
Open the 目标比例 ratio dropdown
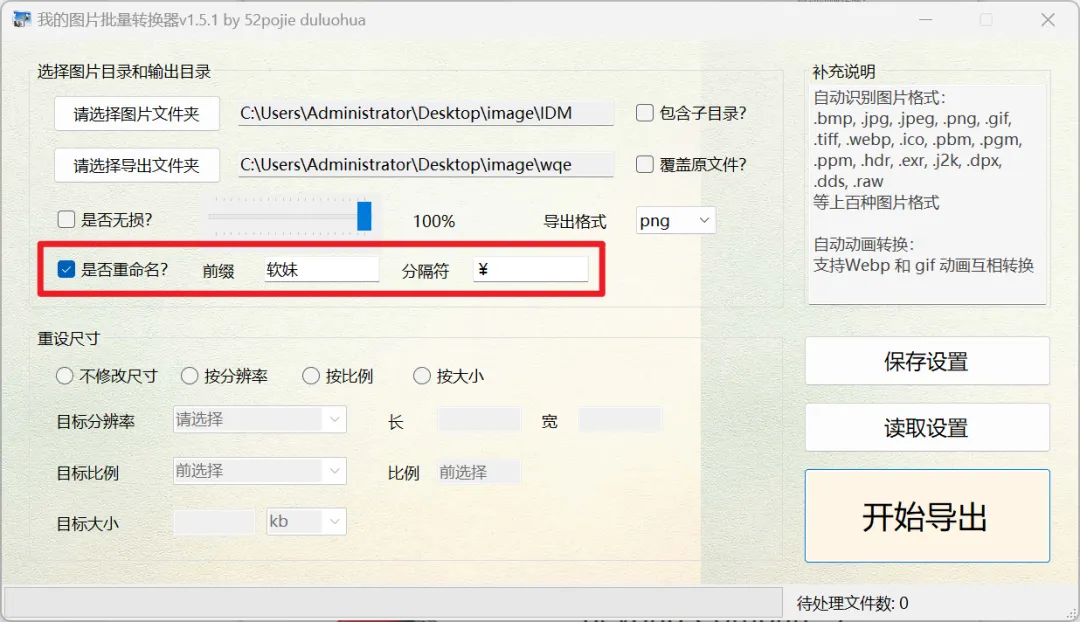click(x=258, y=470)
